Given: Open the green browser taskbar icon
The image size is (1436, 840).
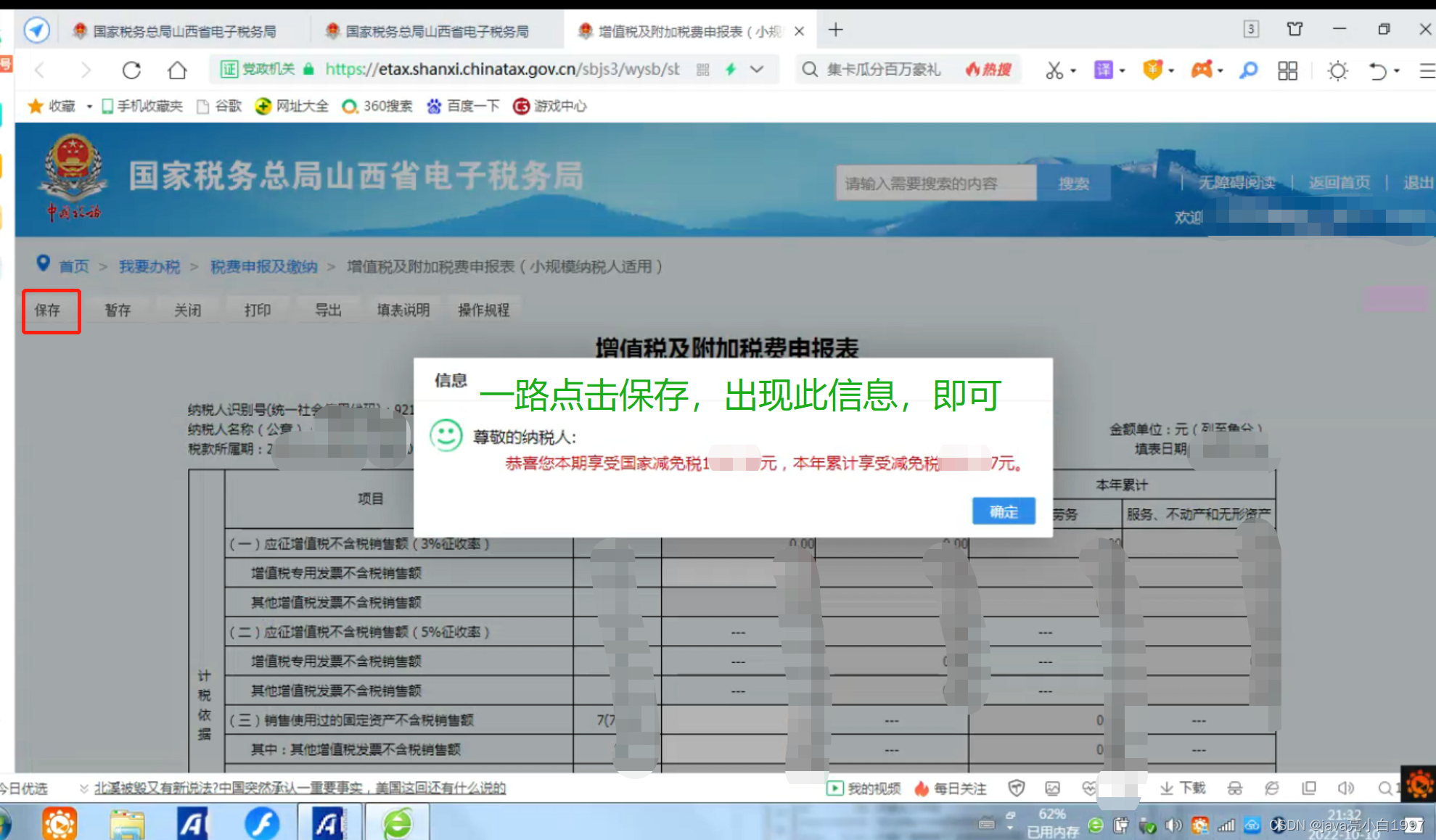Looking at the screenshot, I should point(398,823).
